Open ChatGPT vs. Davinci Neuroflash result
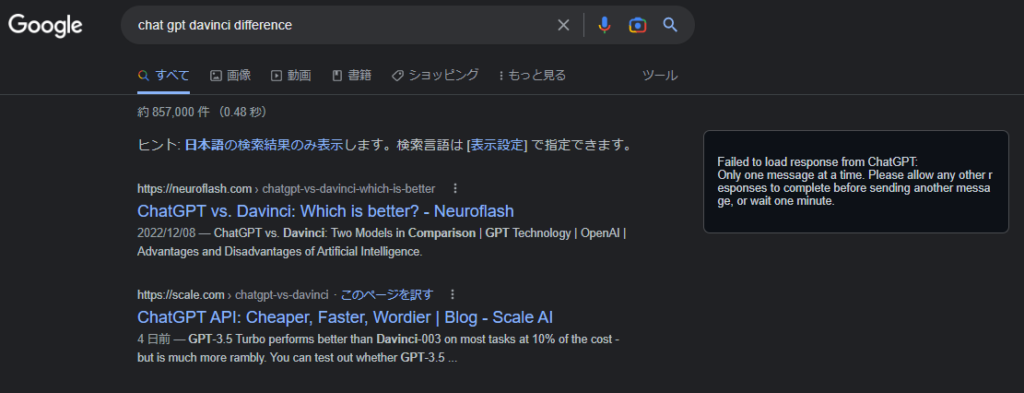Viewport: 1024px width, 393px height. (326, 212)
